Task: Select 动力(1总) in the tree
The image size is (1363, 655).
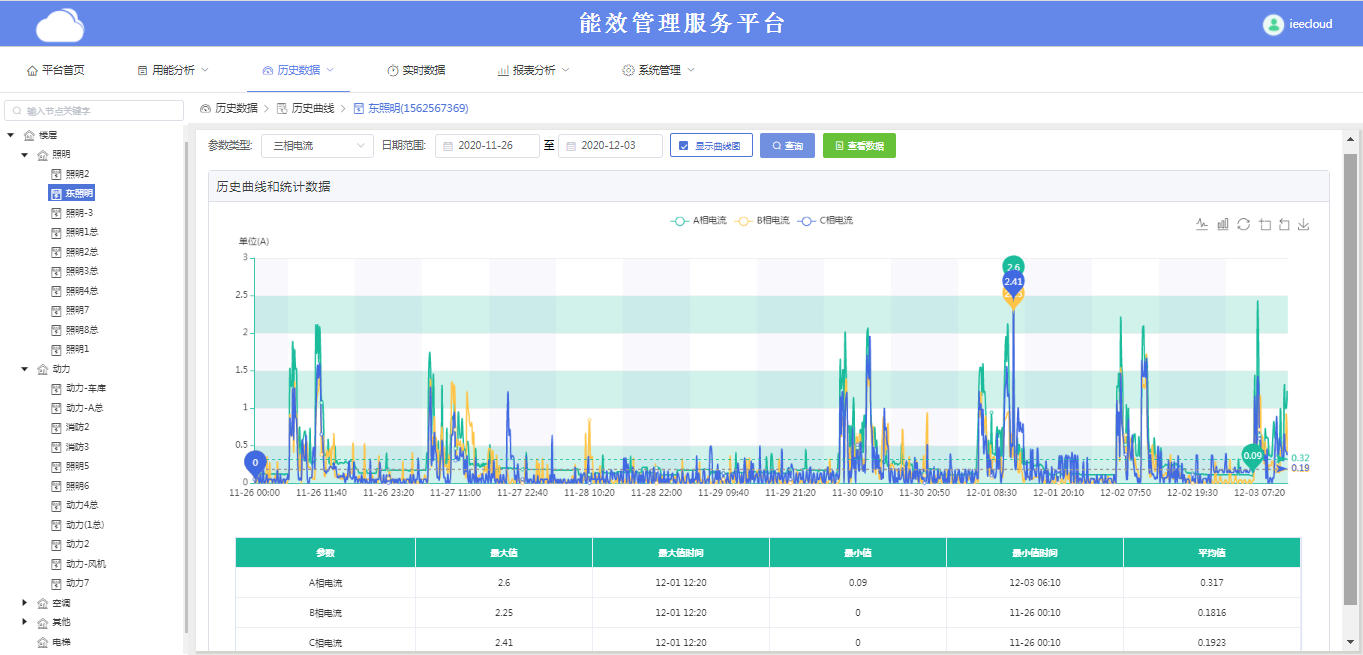Action: (85, 525)
